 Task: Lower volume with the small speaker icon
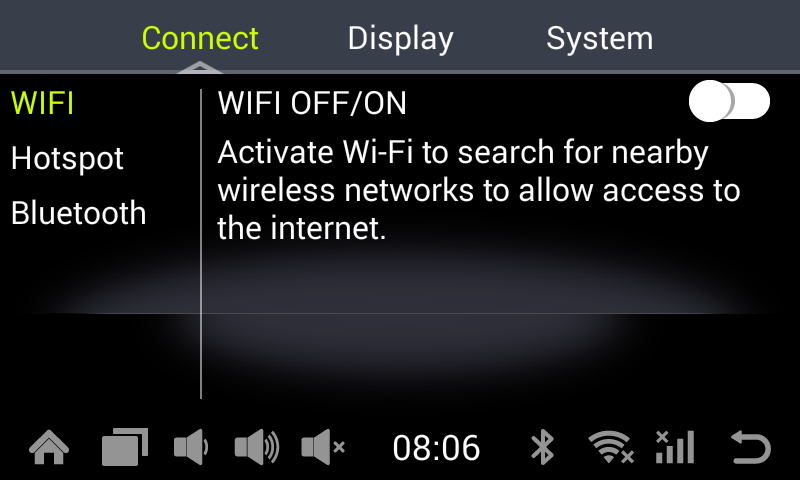tap(191, 447)
